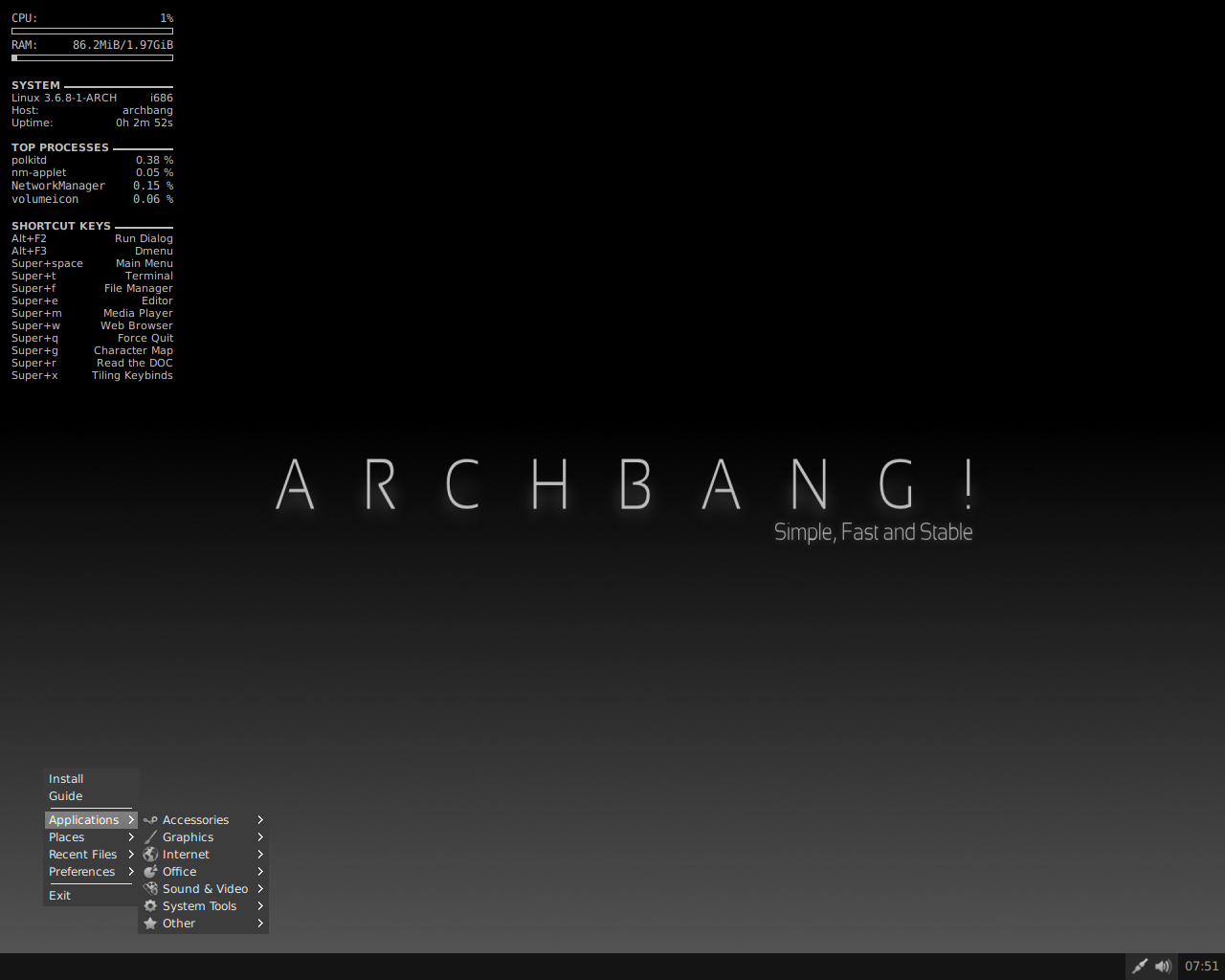Click the Sound & Video icon
The width and height of the screenshot is (1225, 980).
[x=150, y=889]
